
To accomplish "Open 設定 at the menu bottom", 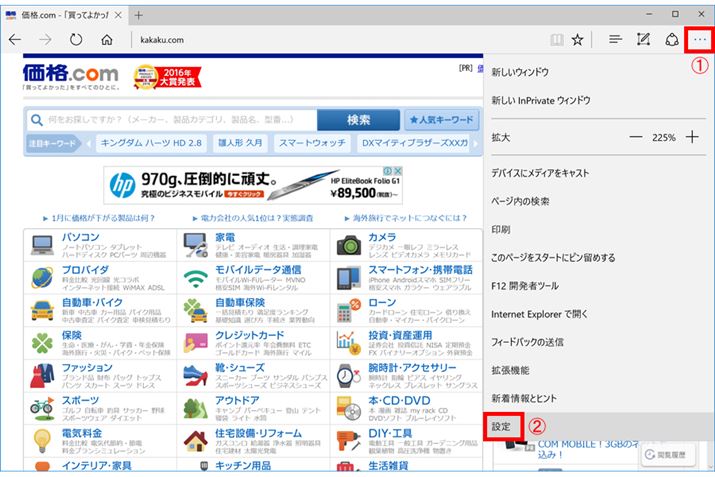I will [x=503, y=426].
